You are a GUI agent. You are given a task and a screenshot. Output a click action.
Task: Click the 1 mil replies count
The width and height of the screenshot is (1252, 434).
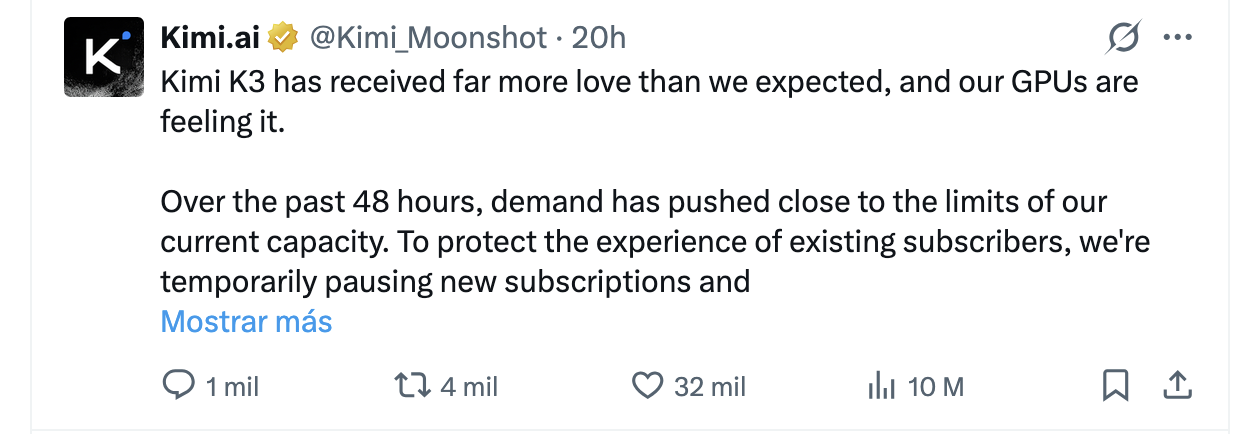click(231, 386)
